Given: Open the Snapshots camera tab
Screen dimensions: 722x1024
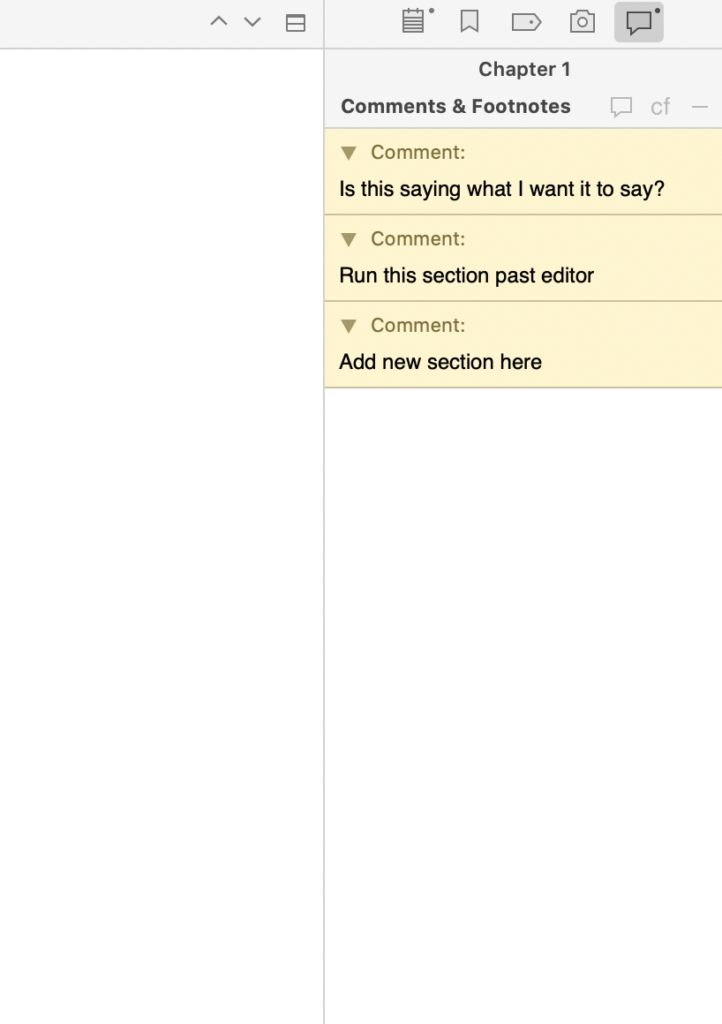Looking at the screenshot, I should tap(582, 22).
